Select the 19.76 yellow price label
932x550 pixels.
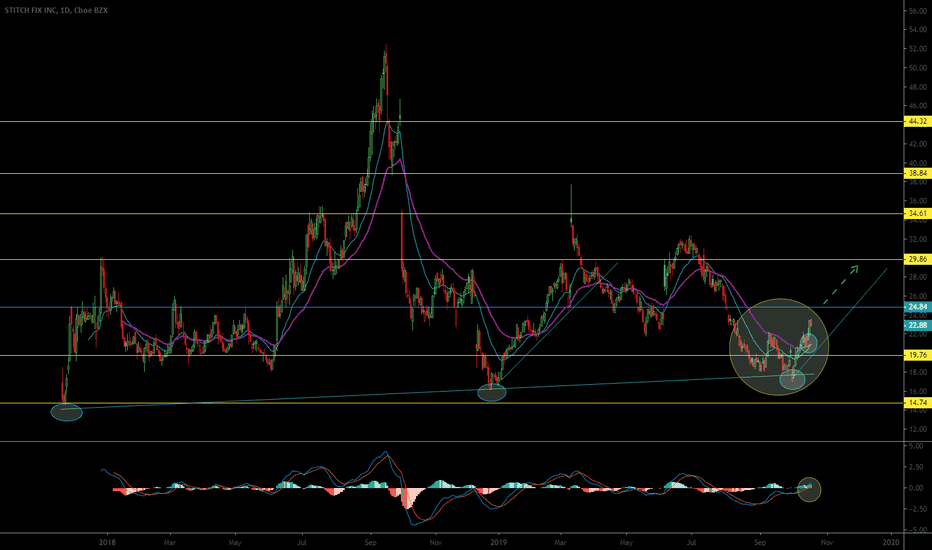(x=917, y=355)
